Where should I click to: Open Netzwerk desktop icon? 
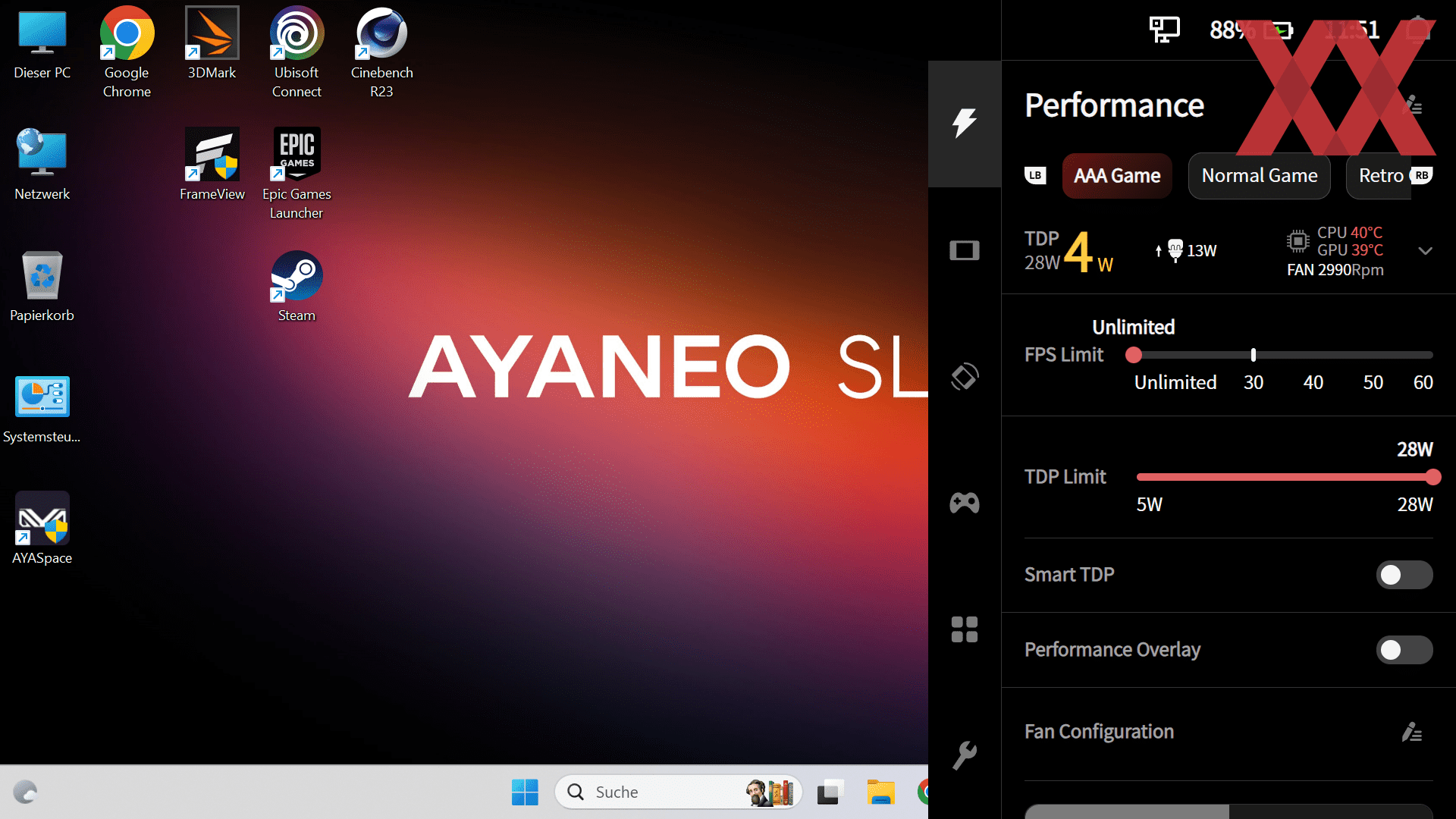pyautogui.click(x=42, y=165)
